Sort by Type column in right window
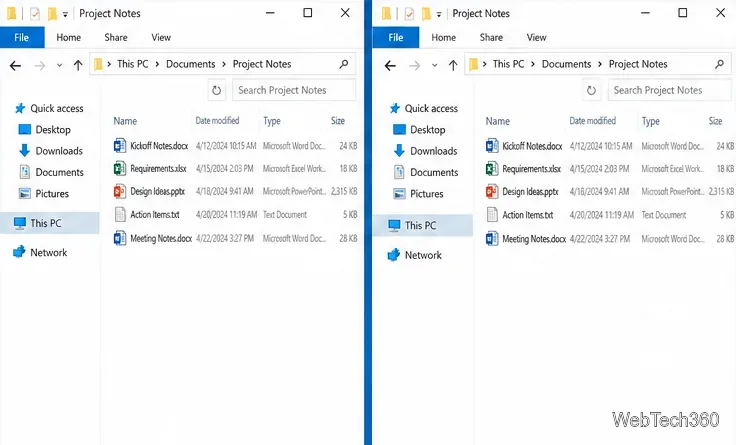Image resolution: width=736 pixels, height=445 pixels. tap(651, 122)
